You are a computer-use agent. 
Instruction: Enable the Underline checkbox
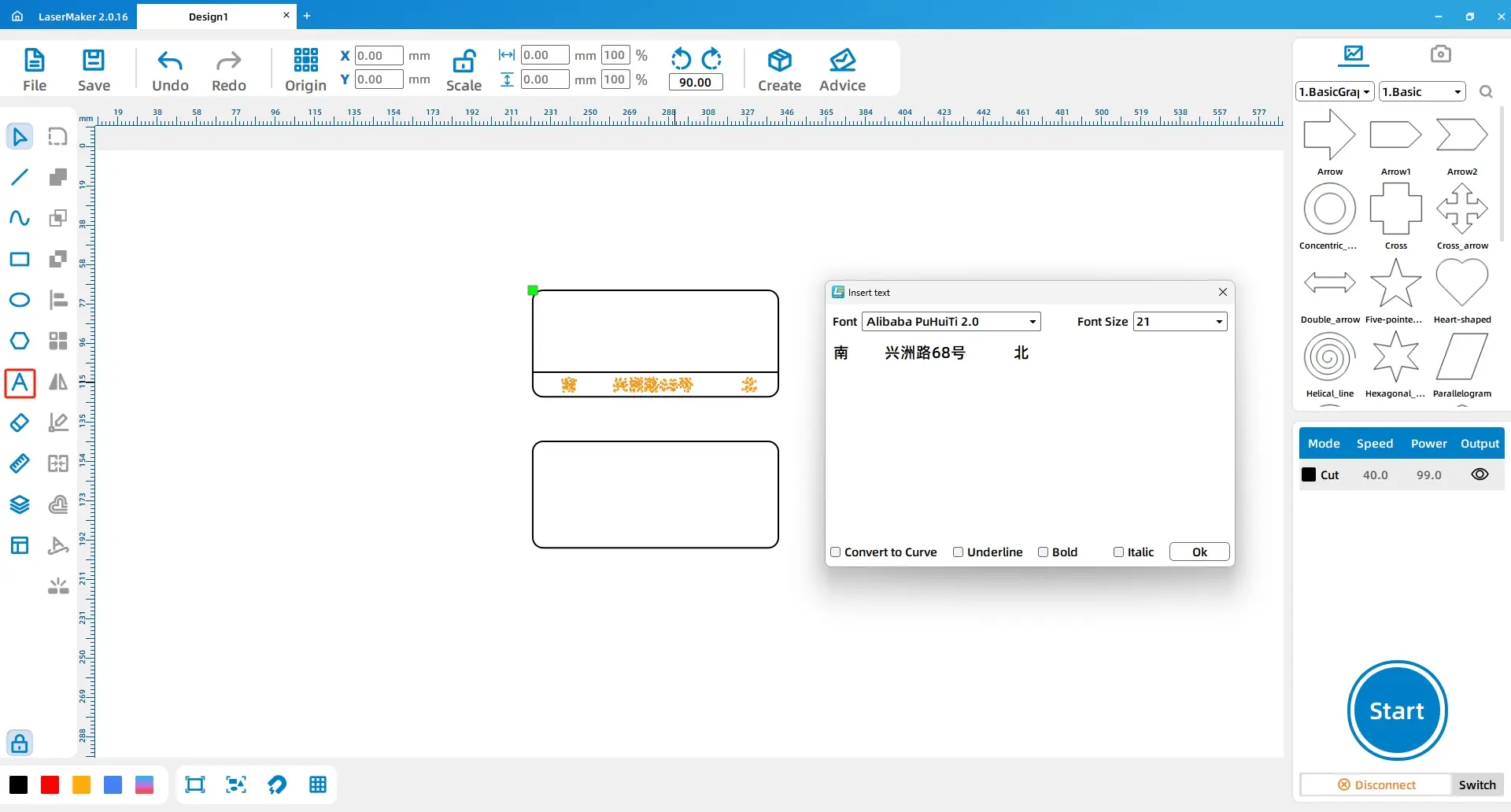coord(959,552)
